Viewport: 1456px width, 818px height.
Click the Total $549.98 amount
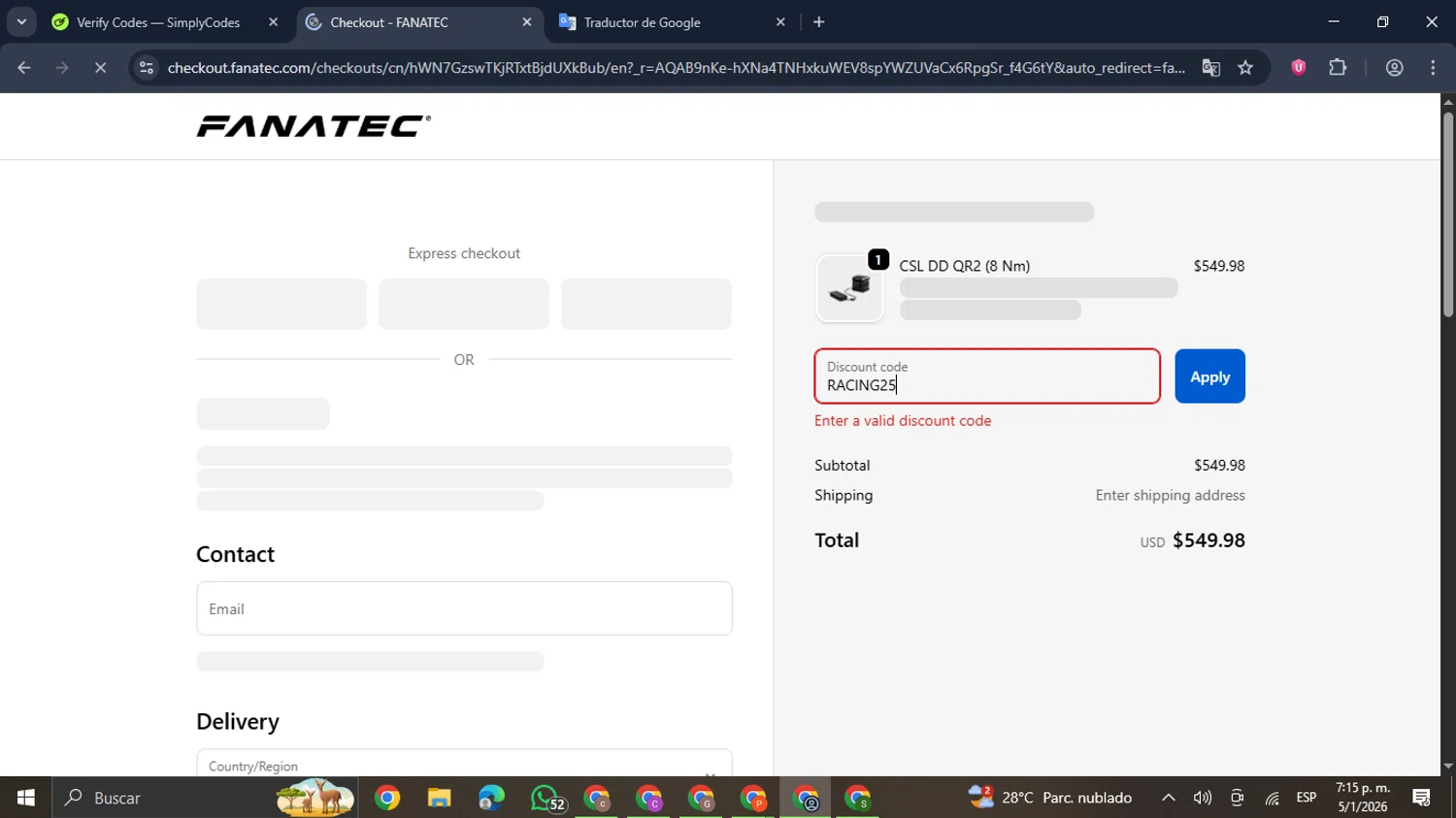[1208, 540]
